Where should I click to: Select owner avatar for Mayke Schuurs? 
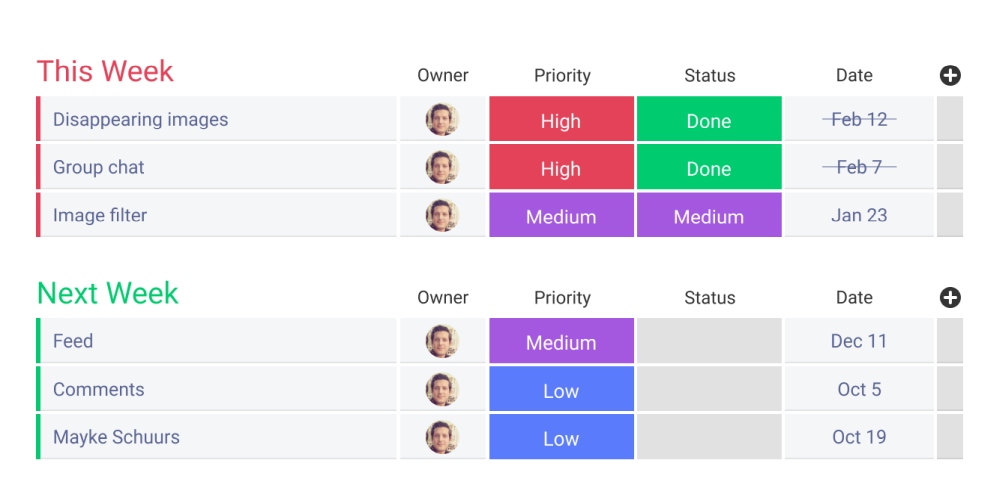click(x=442, y=437)
